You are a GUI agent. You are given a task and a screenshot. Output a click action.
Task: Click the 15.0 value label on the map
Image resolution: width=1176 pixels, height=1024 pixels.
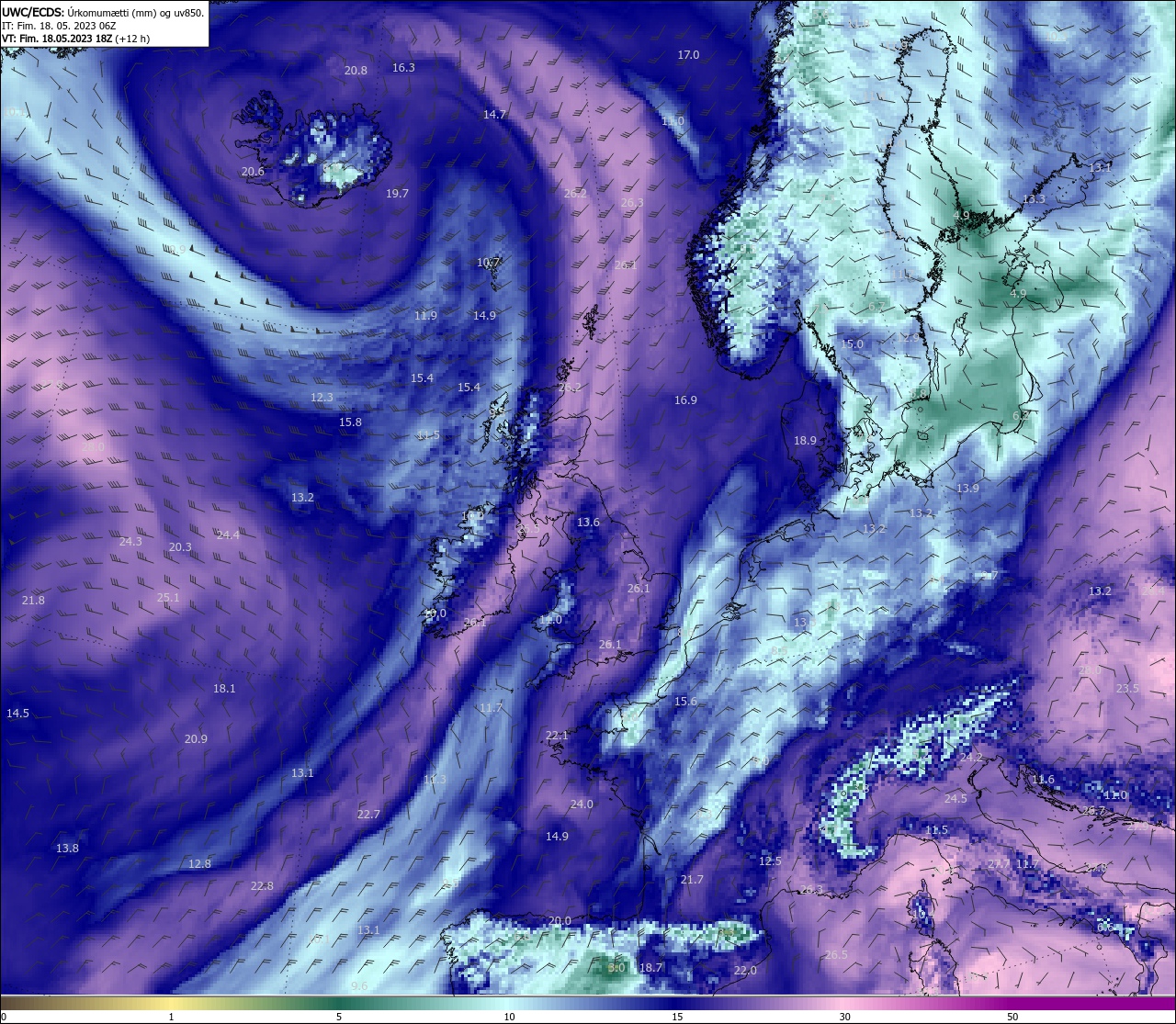[852, 344]
